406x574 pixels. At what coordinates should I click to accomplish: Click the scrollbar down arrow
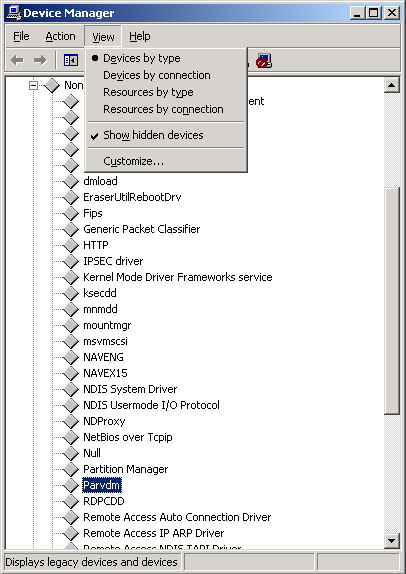click(391, 540)
